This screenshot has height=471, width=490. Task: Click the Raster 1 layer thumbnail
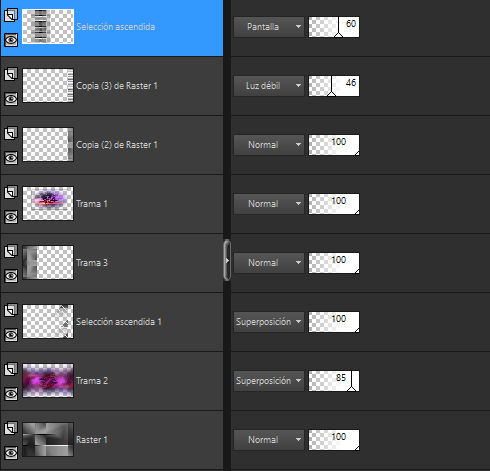(48, 439)
